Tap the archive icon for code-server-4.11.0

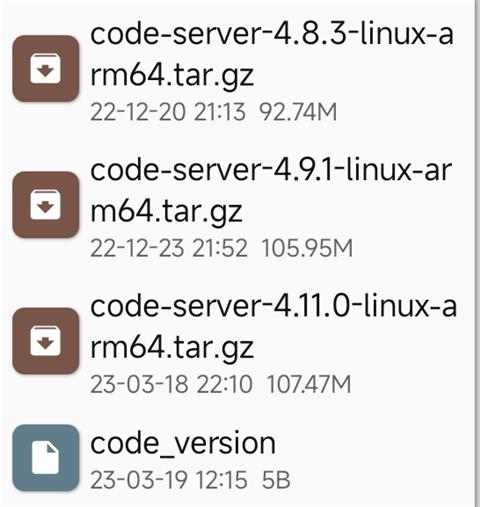pyautogui.click(x=46, y=341)
